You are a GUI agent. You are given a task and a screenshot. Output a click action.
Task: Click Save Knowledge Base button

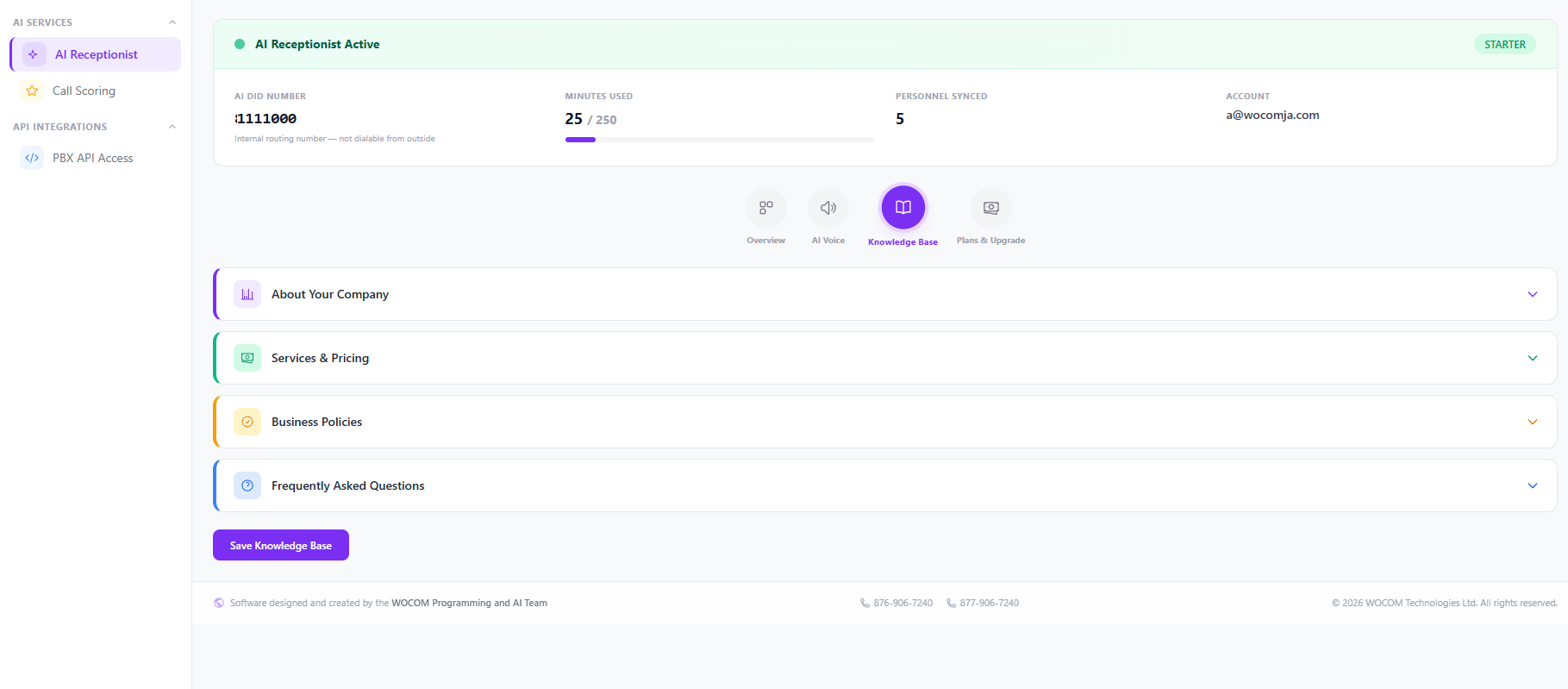click(x=281, y=545)
